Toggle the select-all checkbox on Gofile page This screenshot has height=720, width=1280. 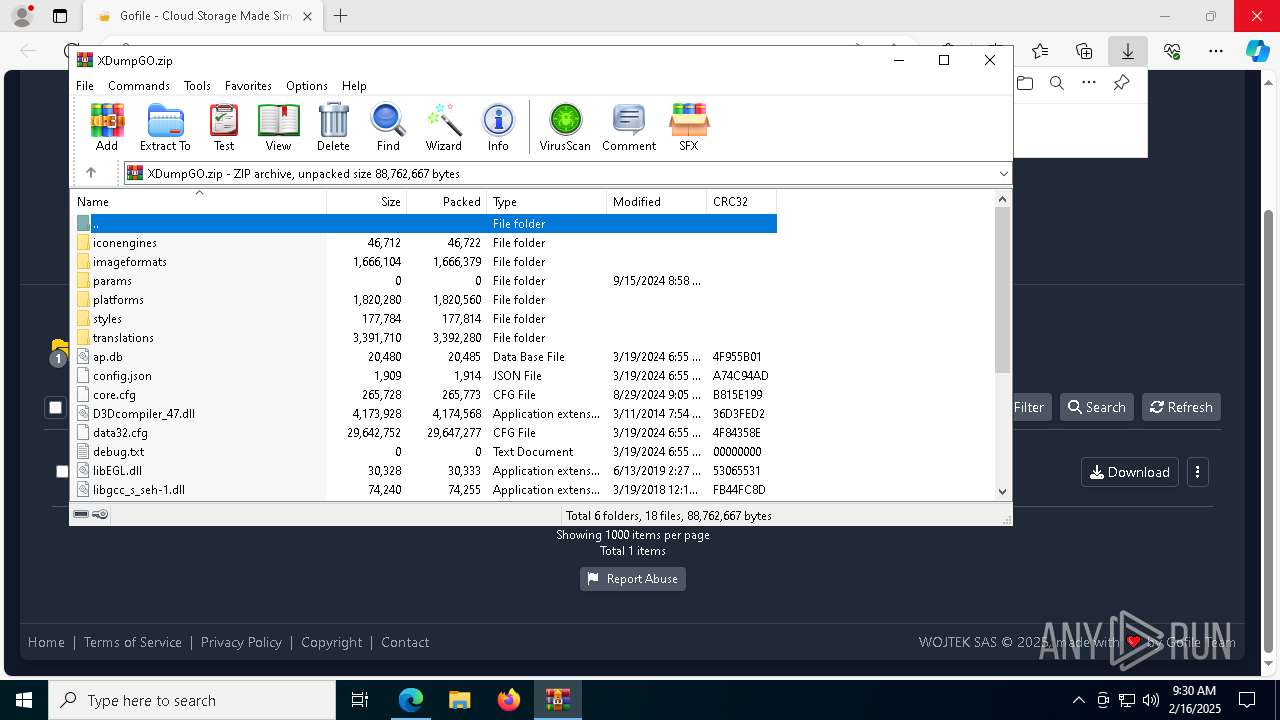(56, 407)
